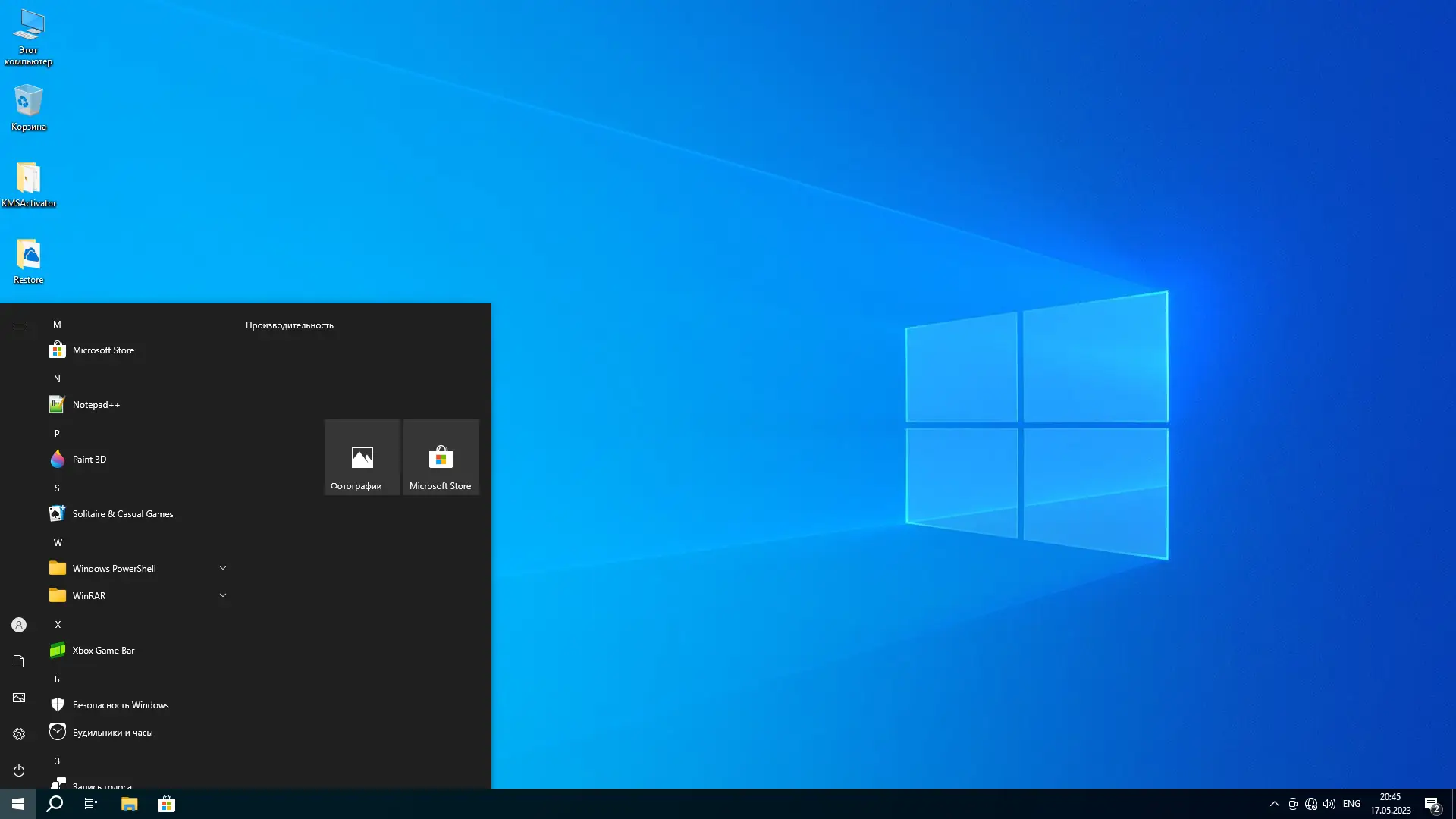Open the Microsoft Store pinned tile
Viewport: 1456px width, 819px height.
(x=441, y=458)
